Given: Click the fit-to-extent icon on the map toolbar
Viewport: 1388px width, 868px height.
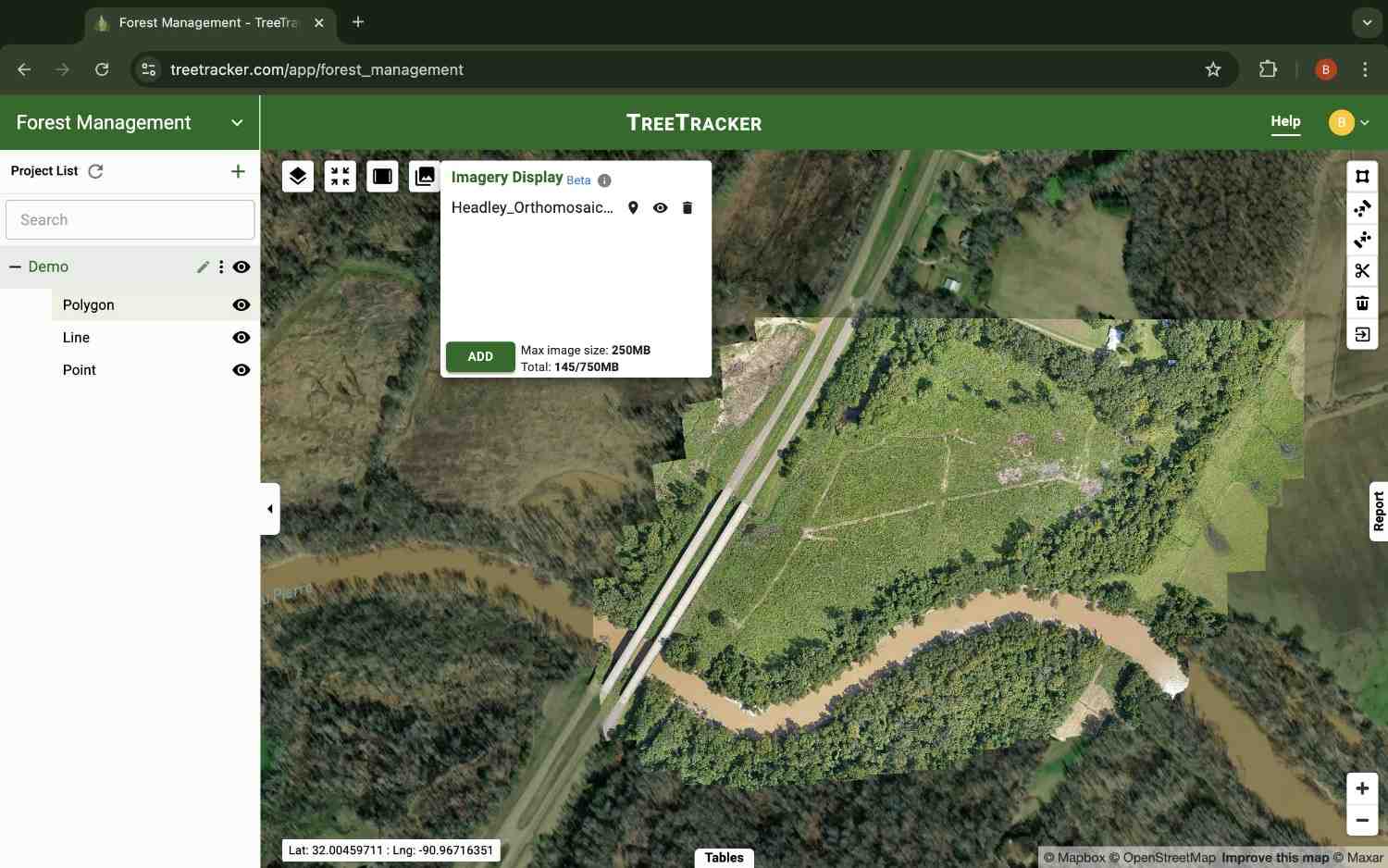Looking at the screenshot, I should [340, 176].
